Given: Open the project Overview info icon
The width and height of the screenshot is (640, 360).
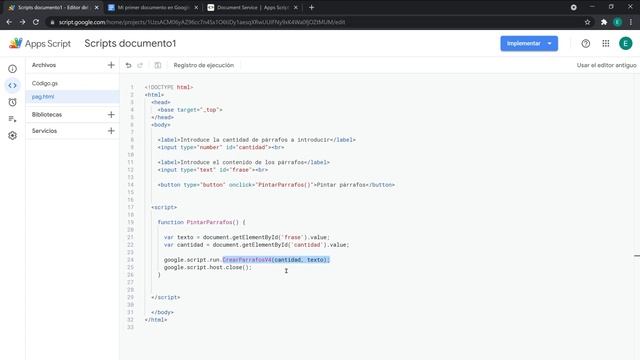Looking at the screenshot, I should click(x=13, y=69).
